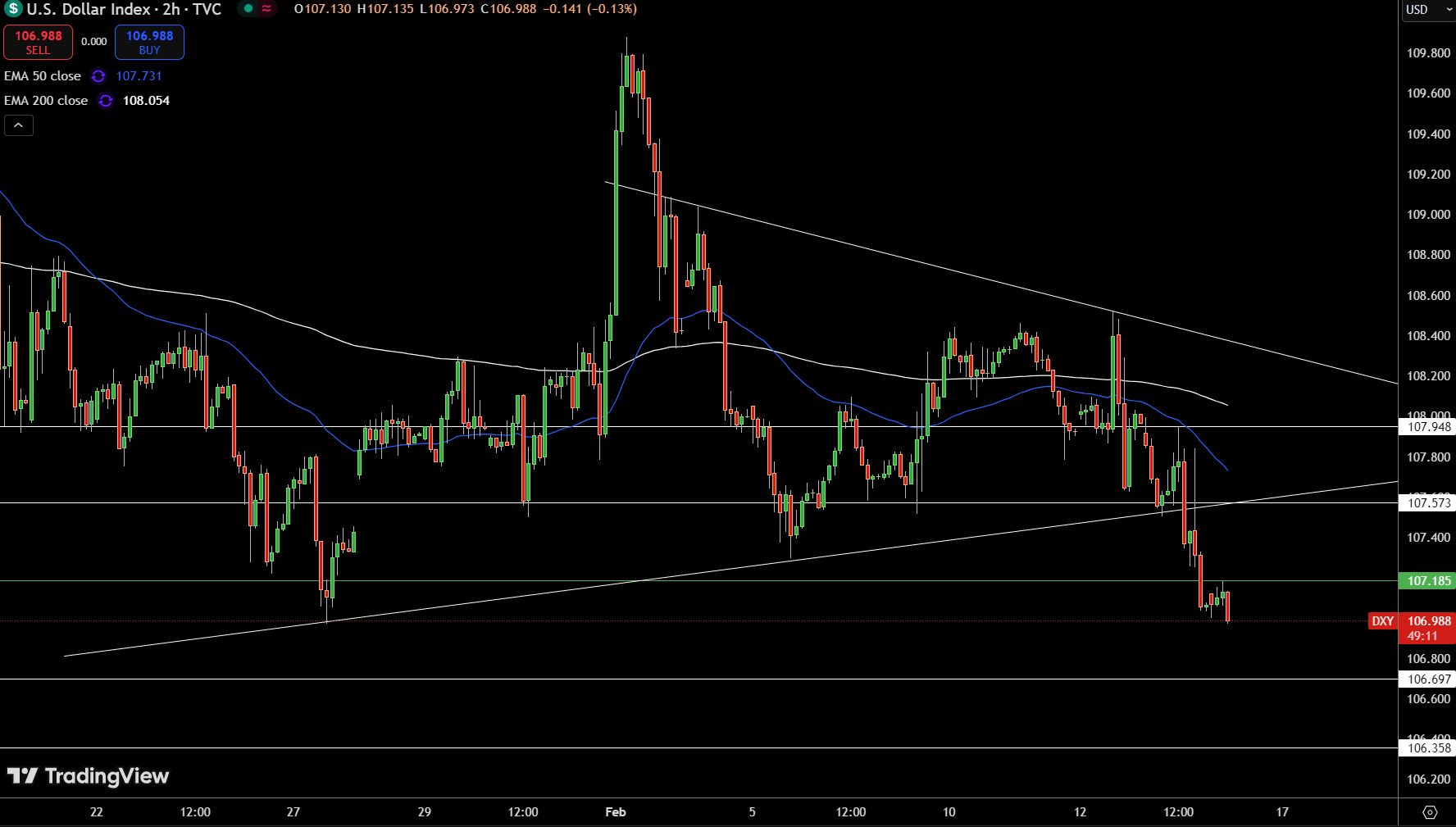Click the 49:11 candle countdown timer
The width and height of the screenshot is (1456, 827).
coord(1422,636)
